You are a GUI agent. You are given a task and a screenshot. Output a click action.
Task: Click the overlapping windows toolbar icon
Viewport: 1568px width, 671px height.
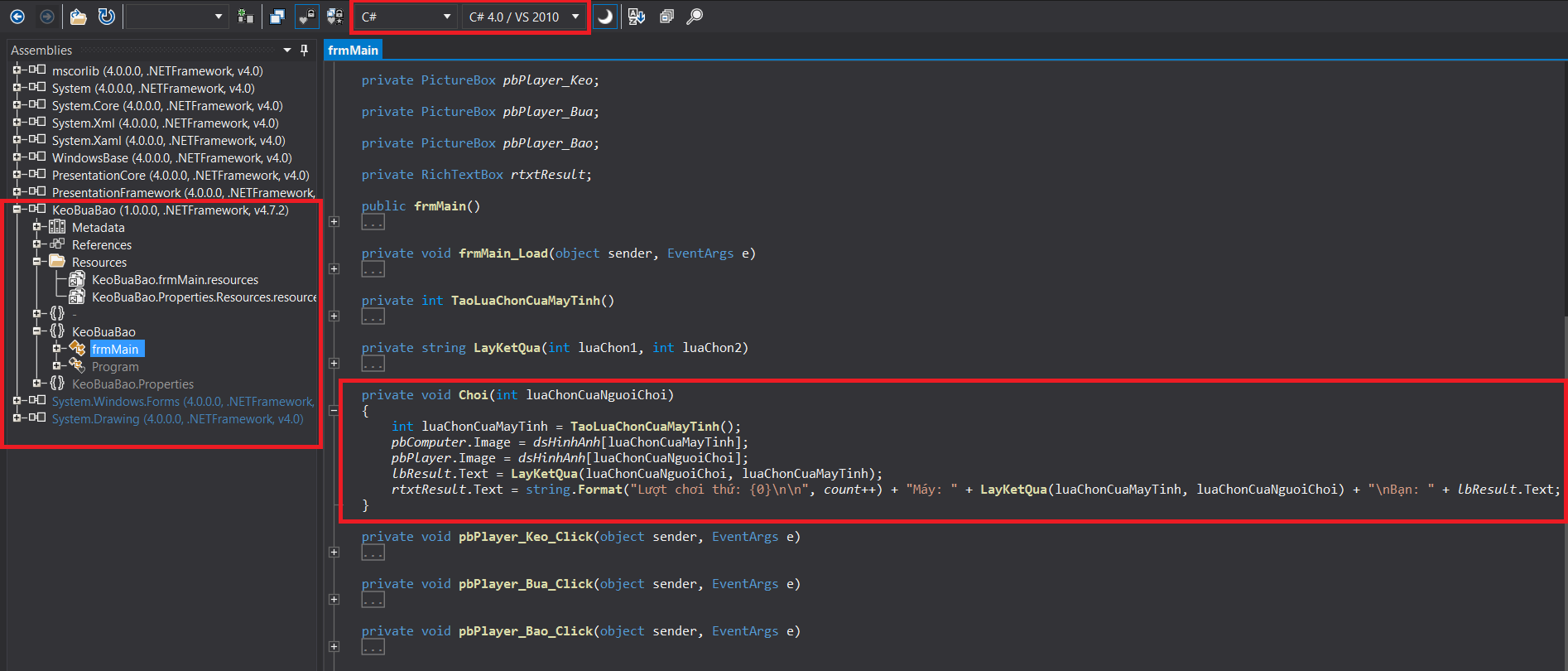click(x=277, y=17)
